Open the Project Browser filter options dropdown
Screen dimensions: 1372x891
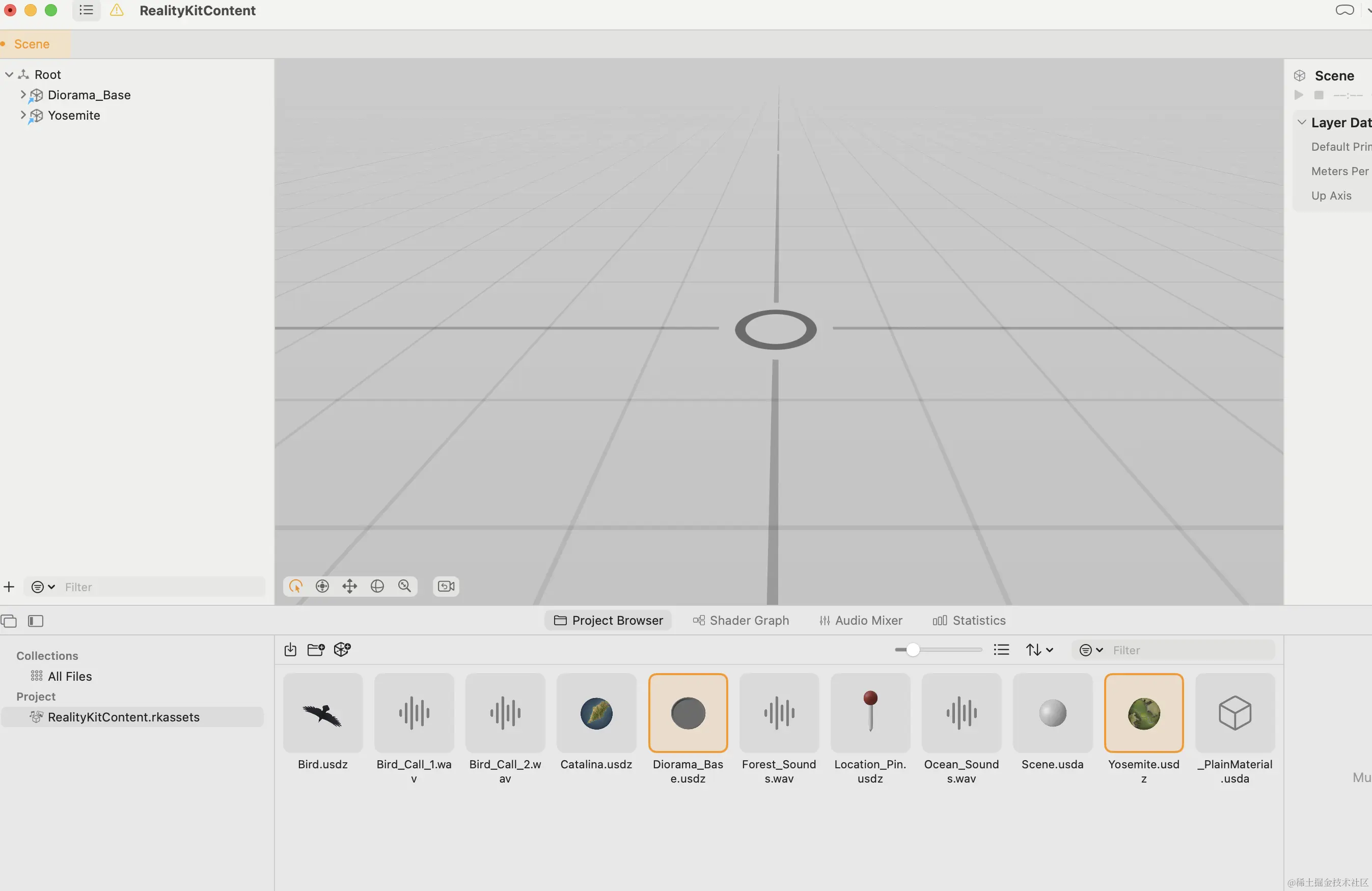(1091, 650)
